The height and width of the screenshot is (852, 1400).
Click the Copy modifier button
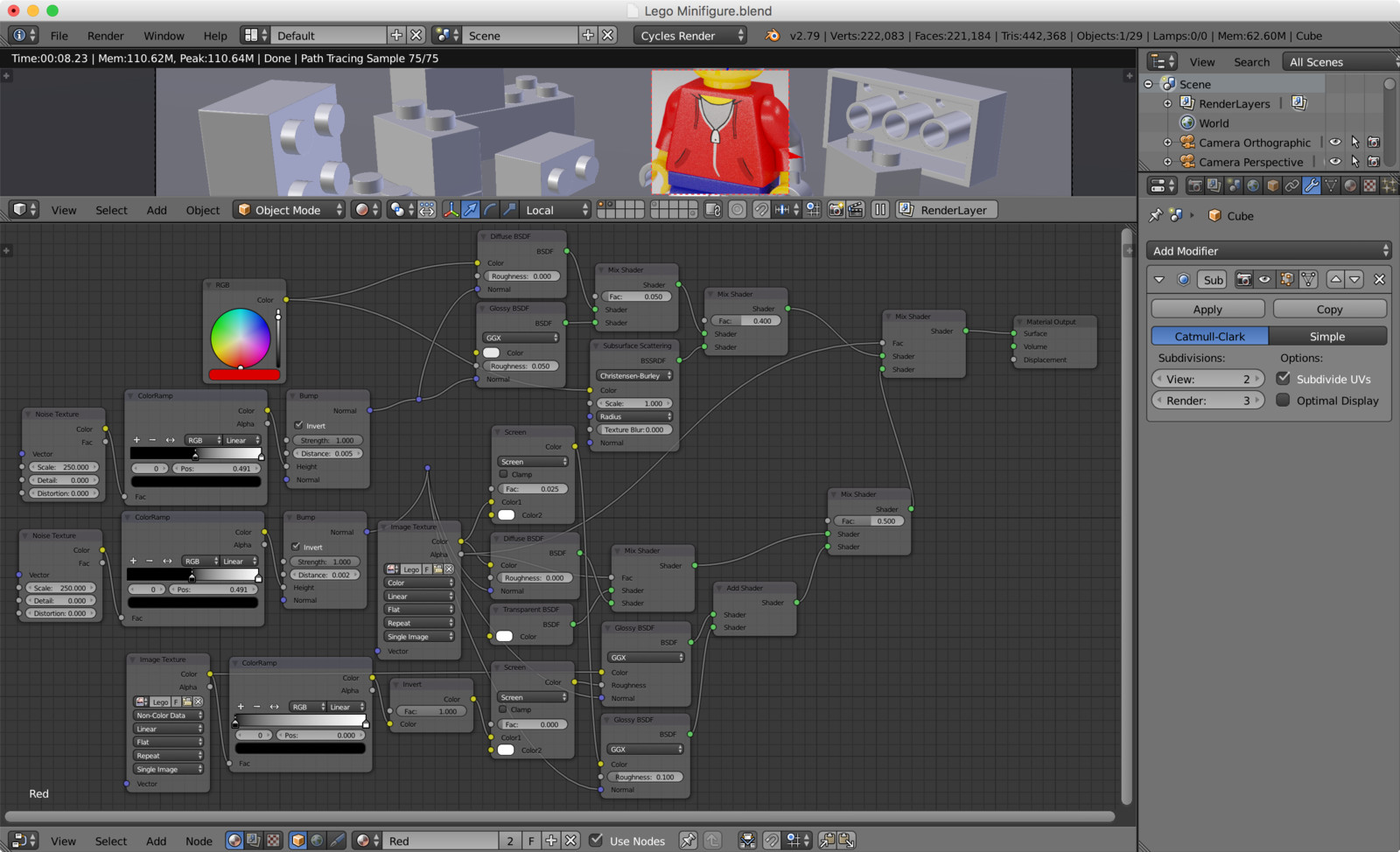(1329, 309)
